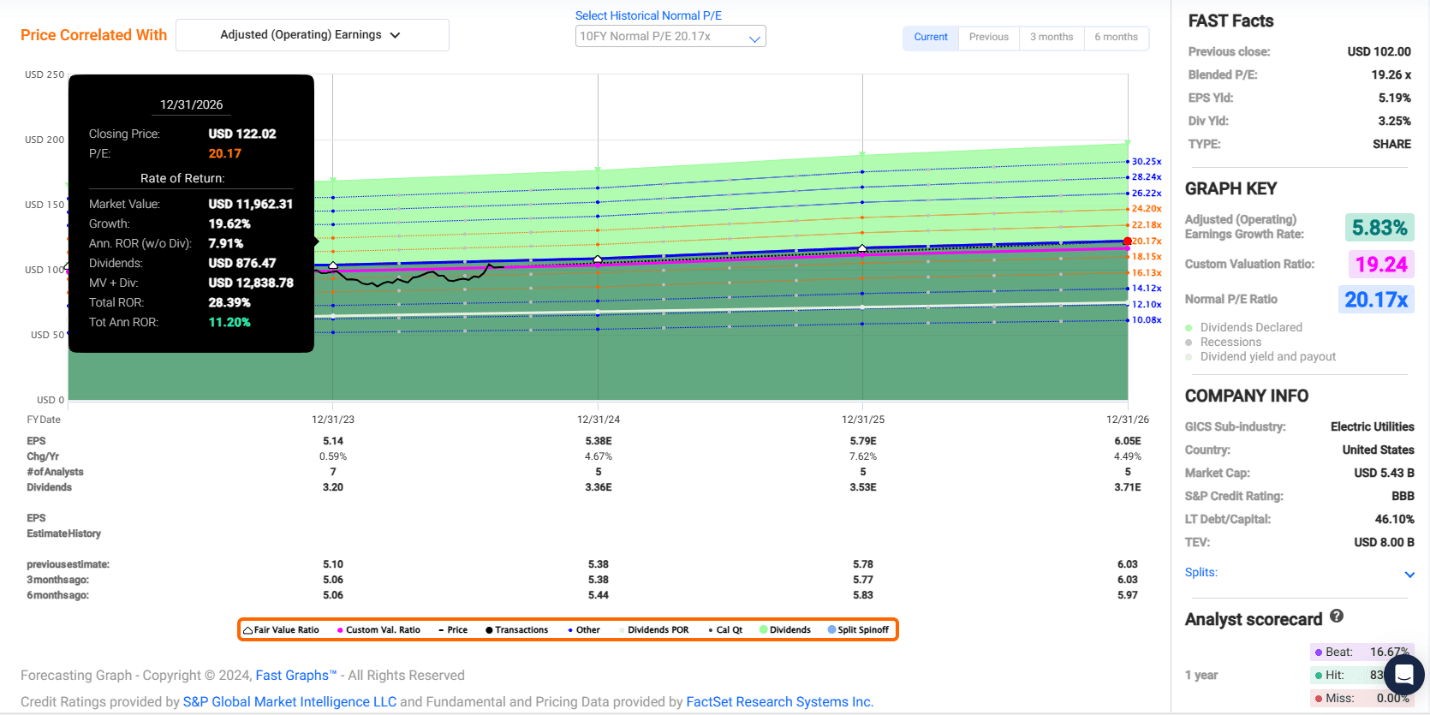
Task: Toggle Dividends Declared in the graph key
Action: pyautogui.click(x=1250, y=327)
